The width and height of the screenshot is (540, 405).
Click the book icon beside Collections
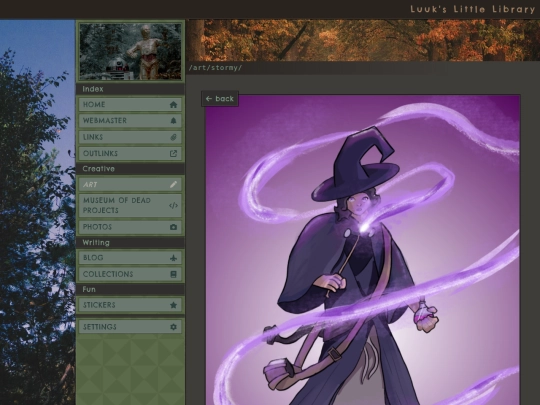(174, 274)
